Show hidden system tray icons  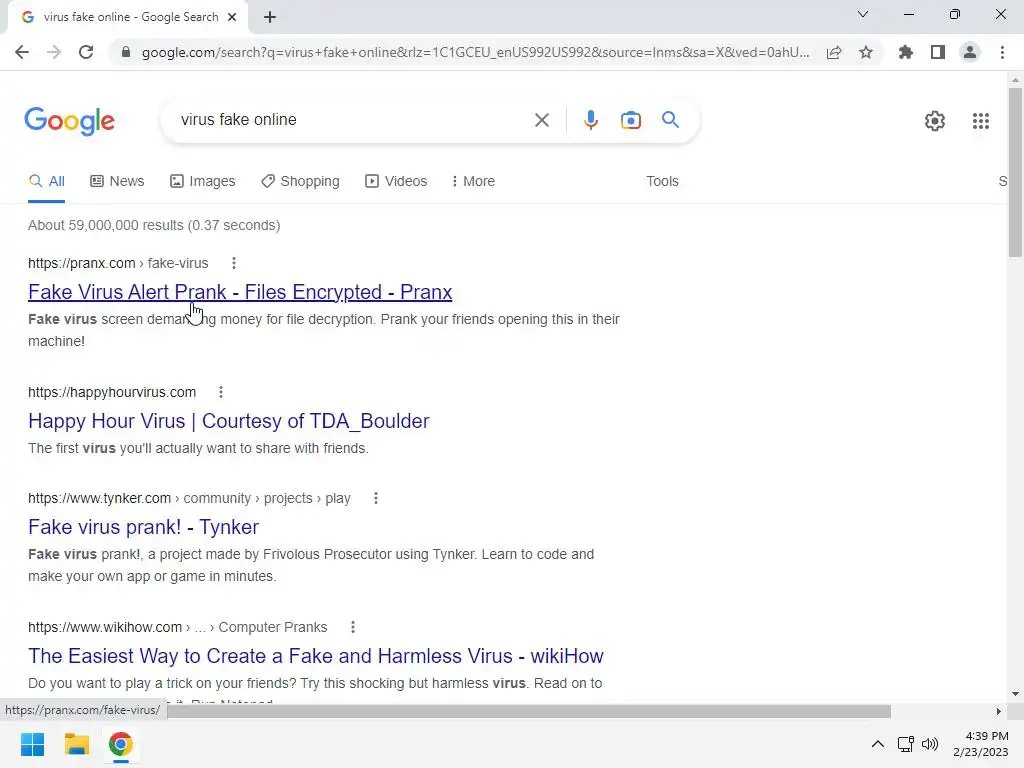click(878, 744)
